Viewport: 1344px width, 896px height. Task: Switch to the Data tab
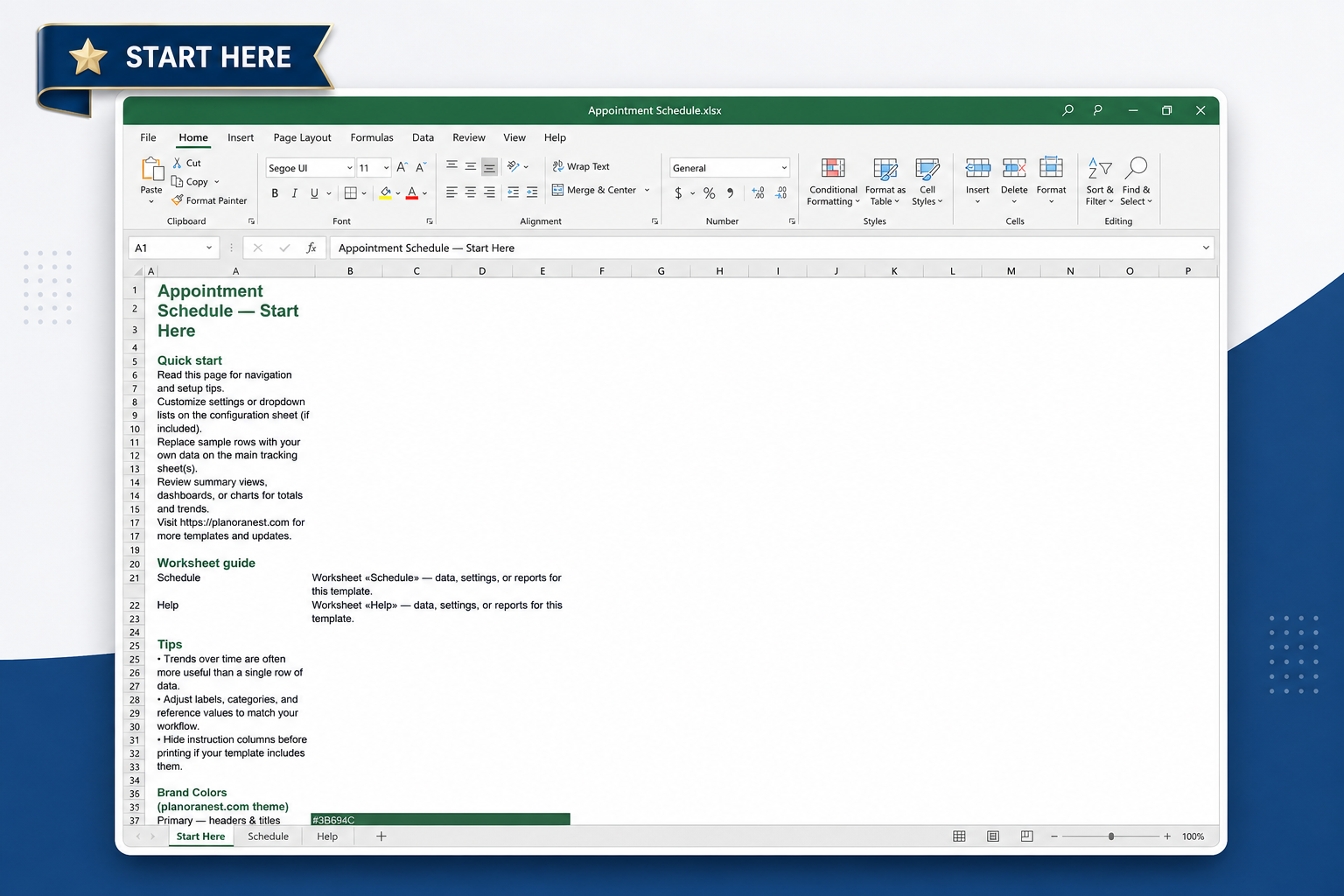tap(423, 137)
